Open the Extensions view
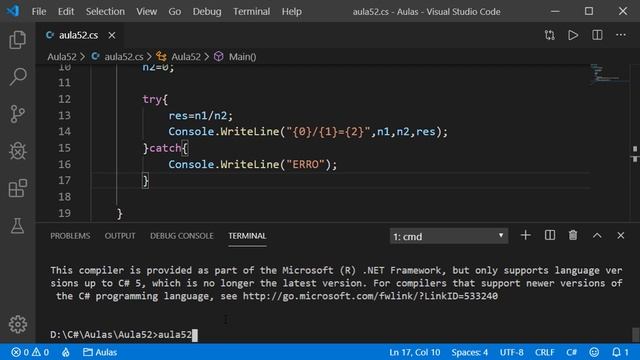 [x=18, y=188]
